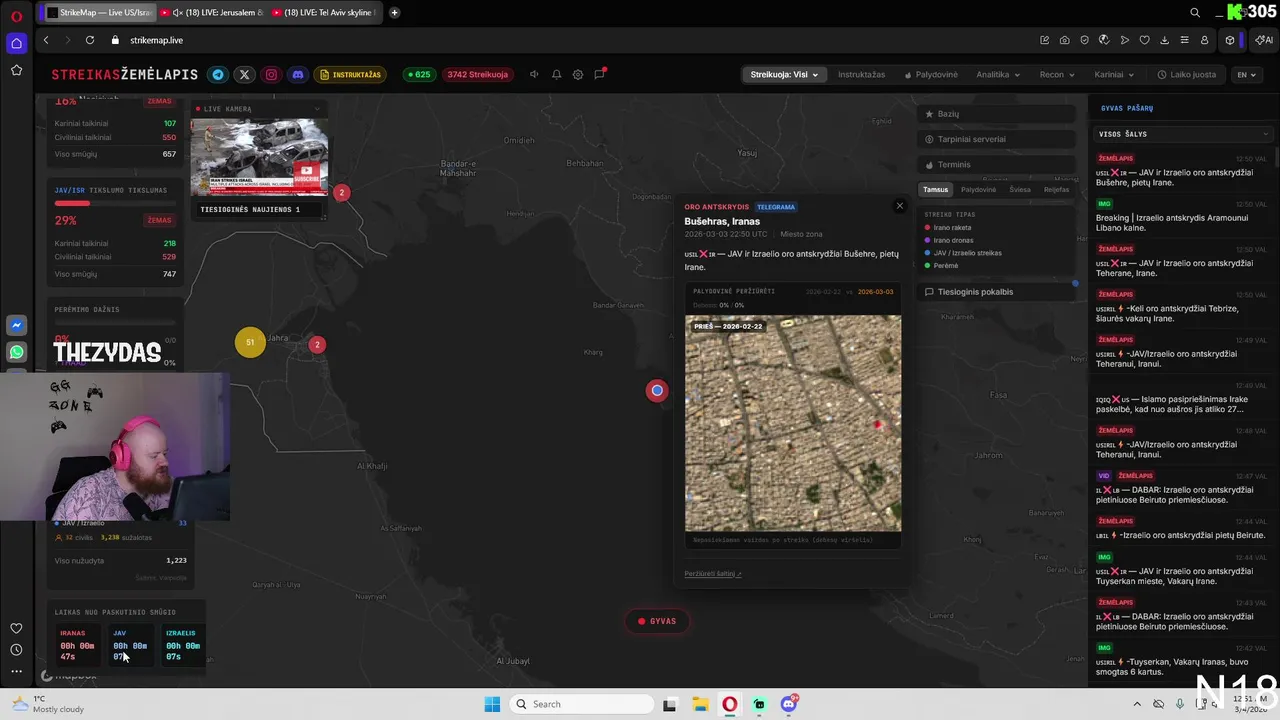This screenshot has width=1280, height=720.
Task: Open new browser tab with plus icon
Action: tap(394, 13)
